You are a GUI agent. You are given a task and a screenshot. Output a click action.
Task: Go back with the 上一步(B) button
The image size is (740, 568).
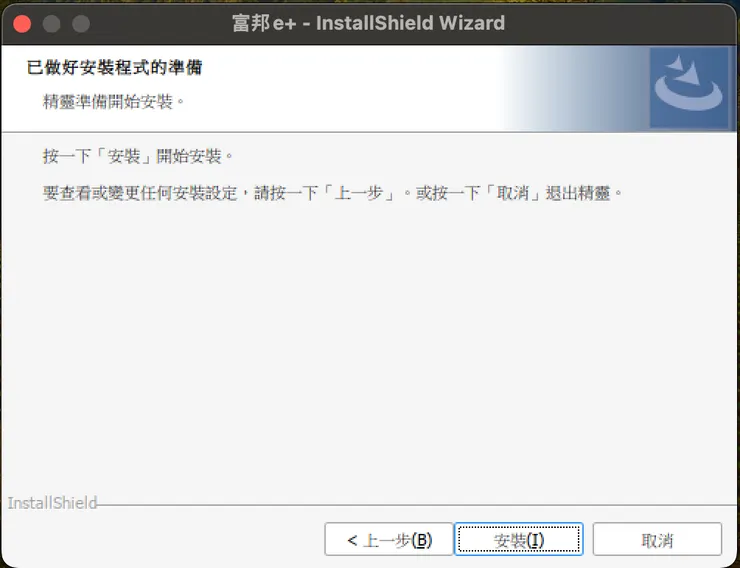click(x=389, y=539)
